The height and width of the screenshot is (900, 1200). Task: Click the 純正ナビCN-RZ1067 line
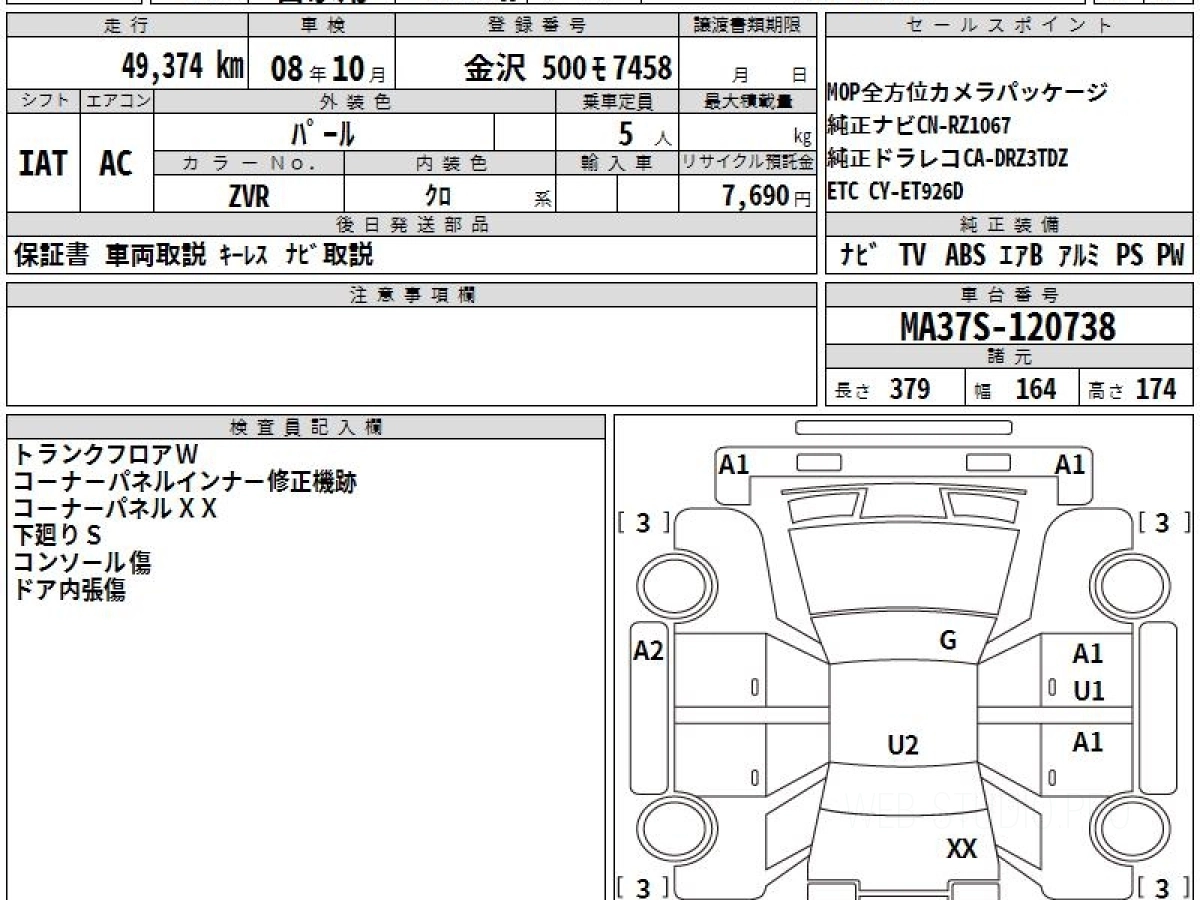(x=919, y=125)
